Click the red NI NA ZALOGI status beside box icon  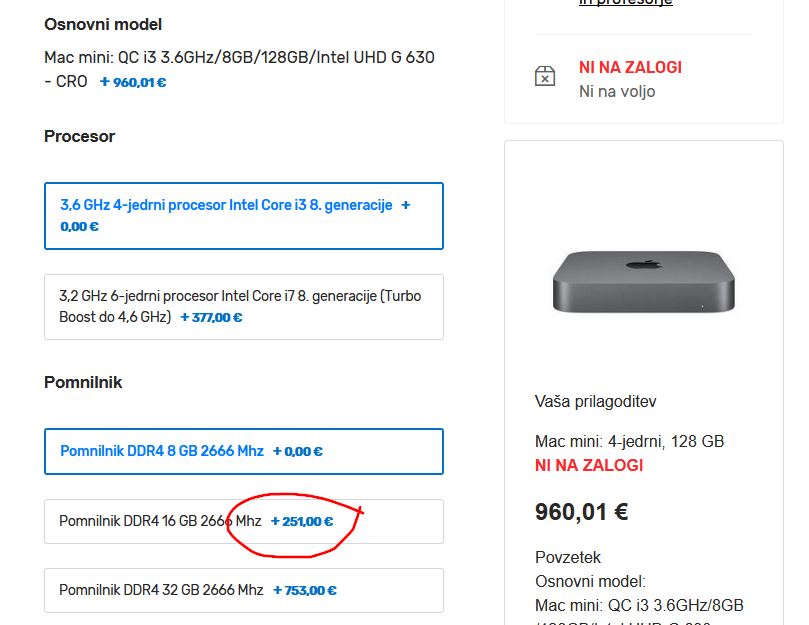pos(630,68)
